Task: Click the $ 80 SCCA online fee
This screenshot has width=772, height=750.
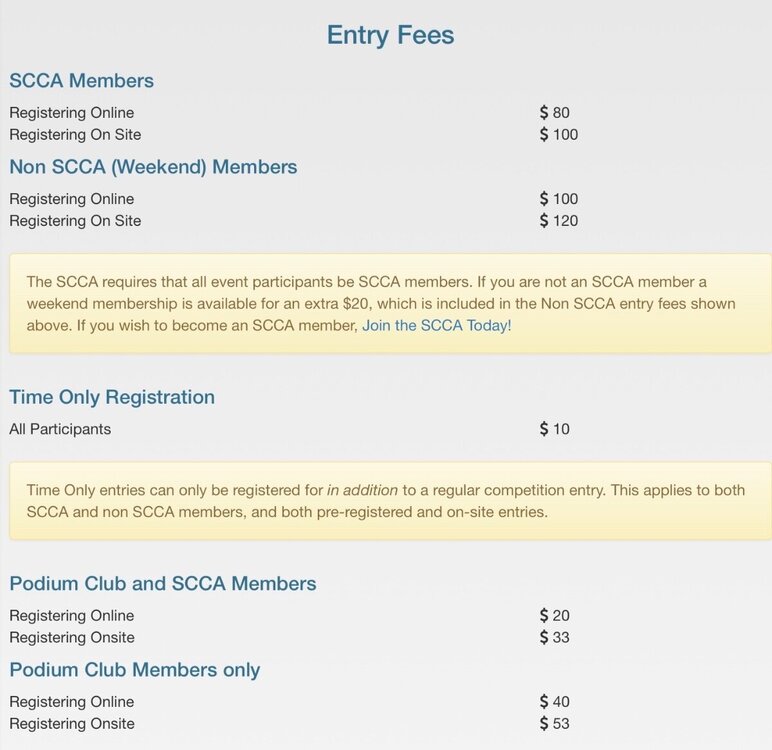Action: click(x=554, y=112)
